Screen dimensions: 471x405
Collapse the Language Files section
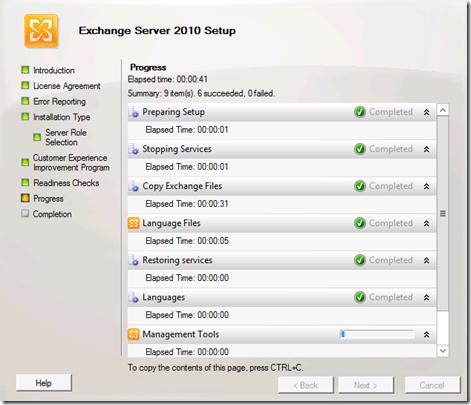426,223
